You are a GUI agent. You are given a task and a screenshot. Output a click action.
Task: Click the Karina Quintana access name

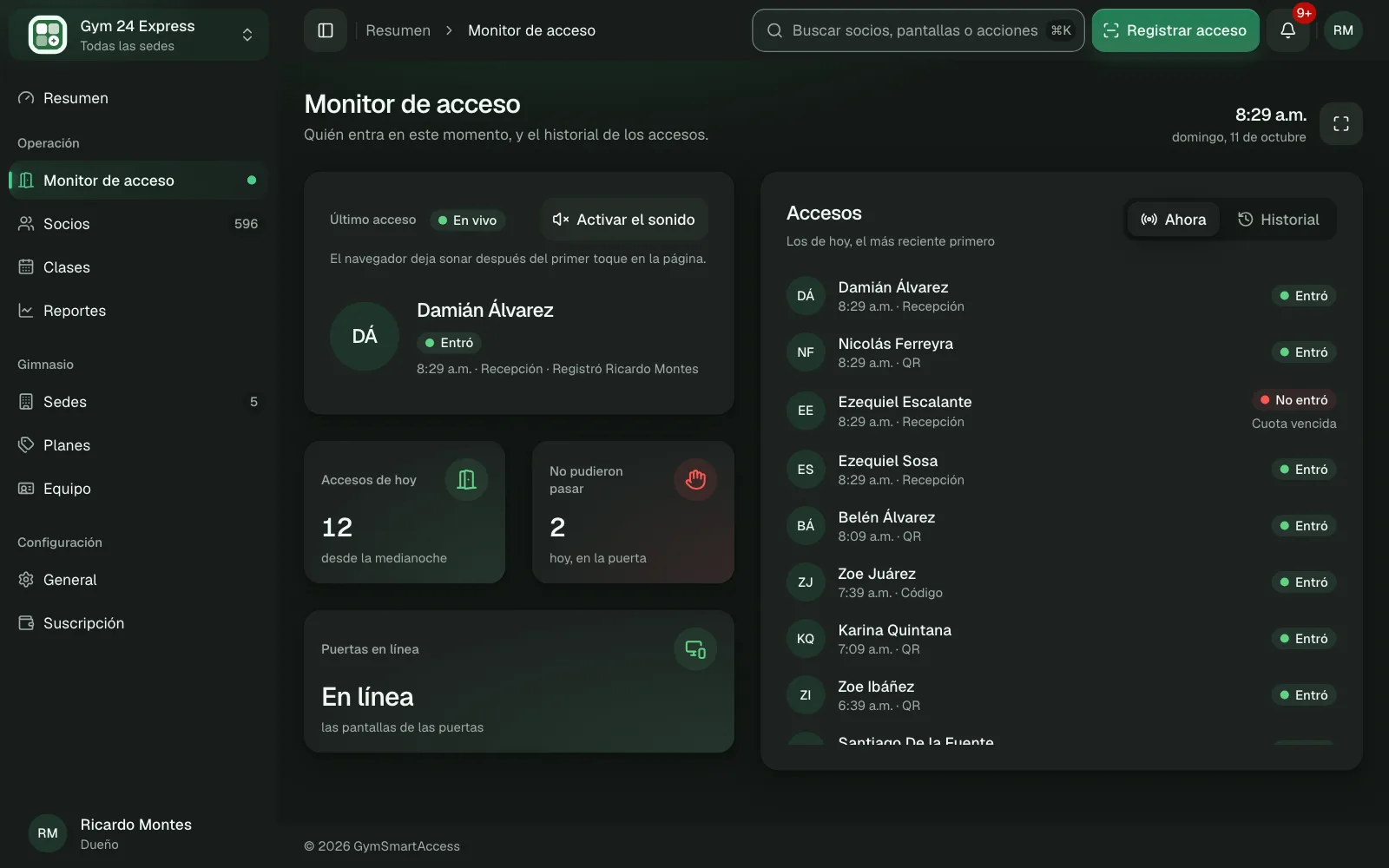click(x=894, y=630)
